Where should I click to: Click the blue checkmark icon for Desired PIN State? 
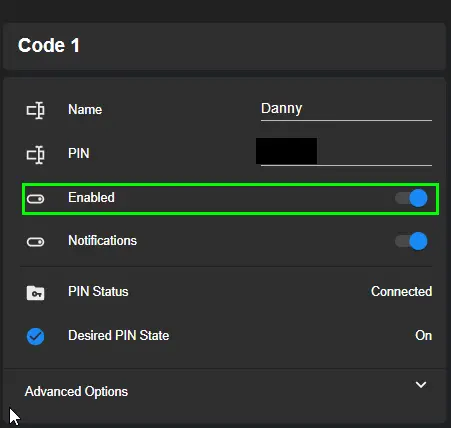[35, 336]
